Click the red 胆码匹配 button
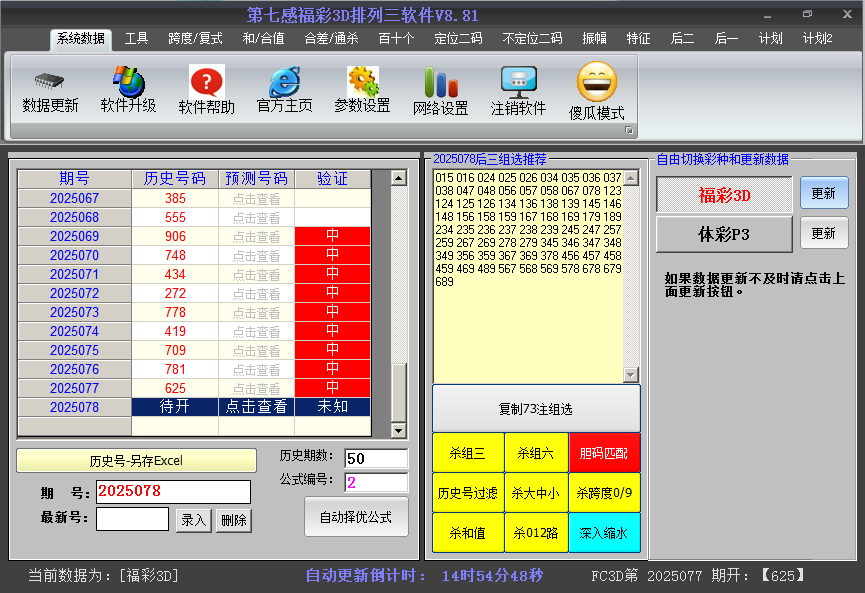This screenshot has height=593, width=865. pos(604,453)
